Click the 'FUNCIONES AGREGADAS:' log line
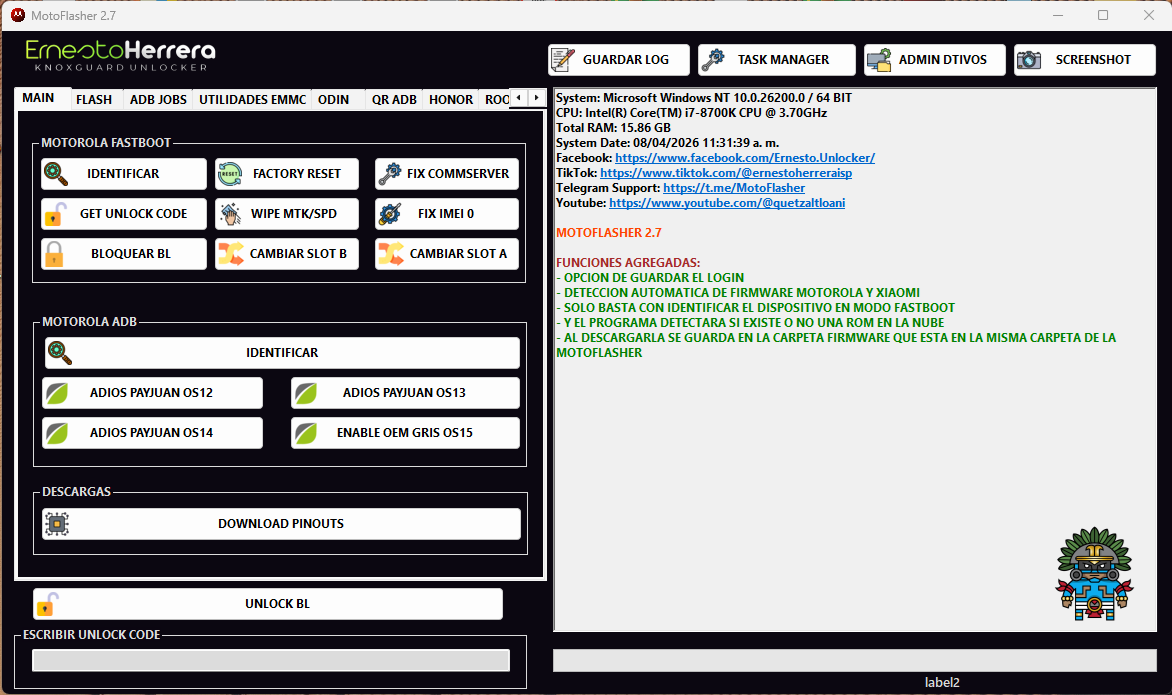The height and width of the screenshot is (695, 1172). (x=628, y=262)
